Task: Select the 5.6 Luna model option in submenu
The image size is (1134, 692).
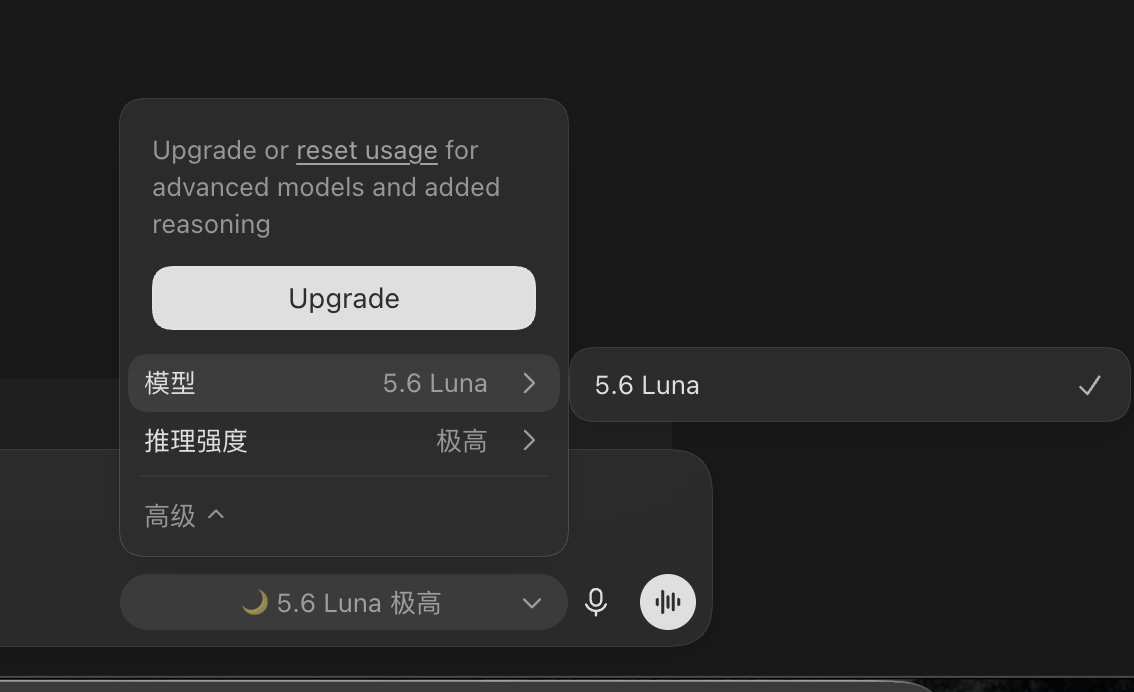Action: pos(850,385)
